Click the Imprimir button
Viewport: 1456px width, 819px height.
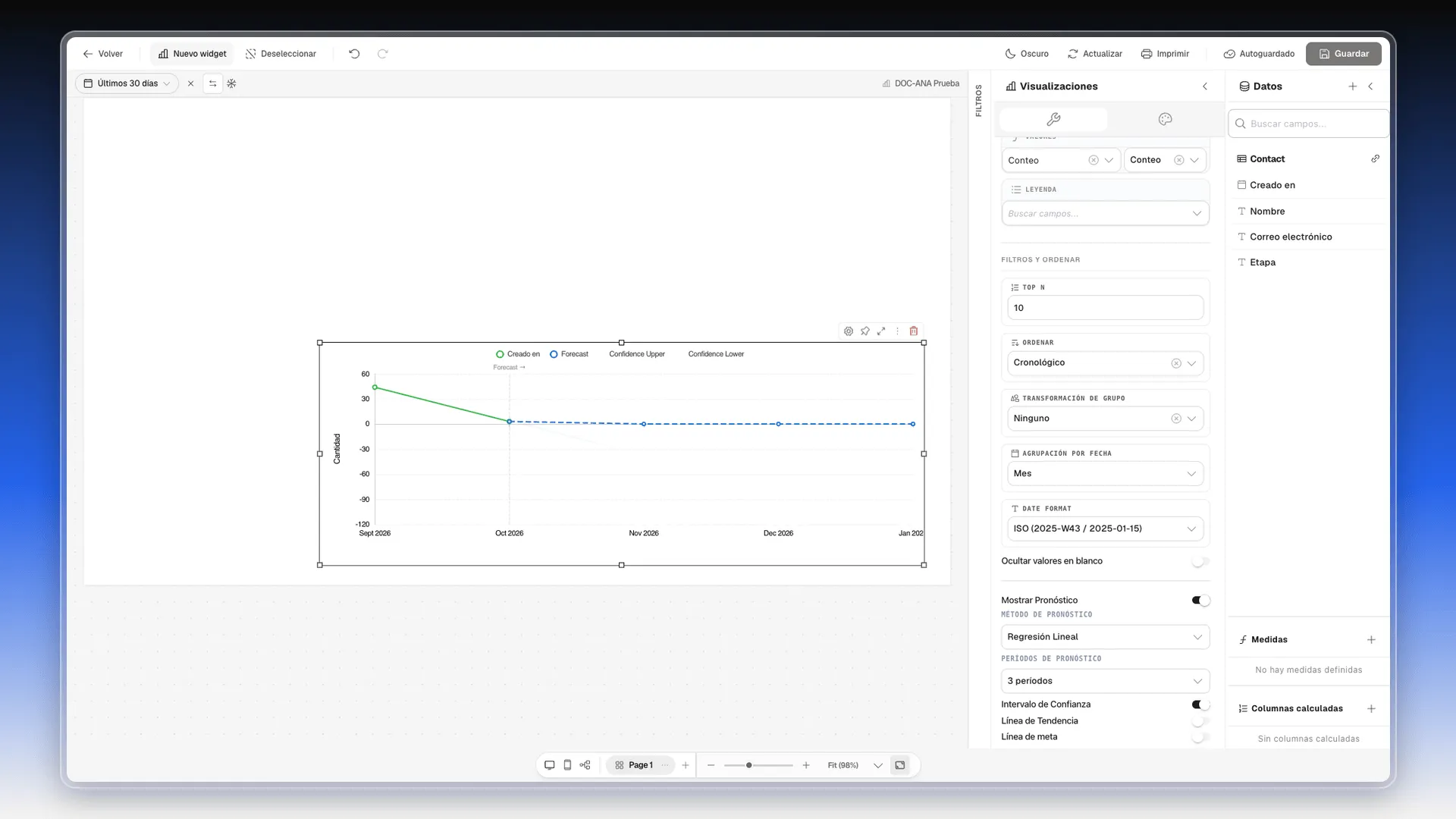[x=1165, y=54]
